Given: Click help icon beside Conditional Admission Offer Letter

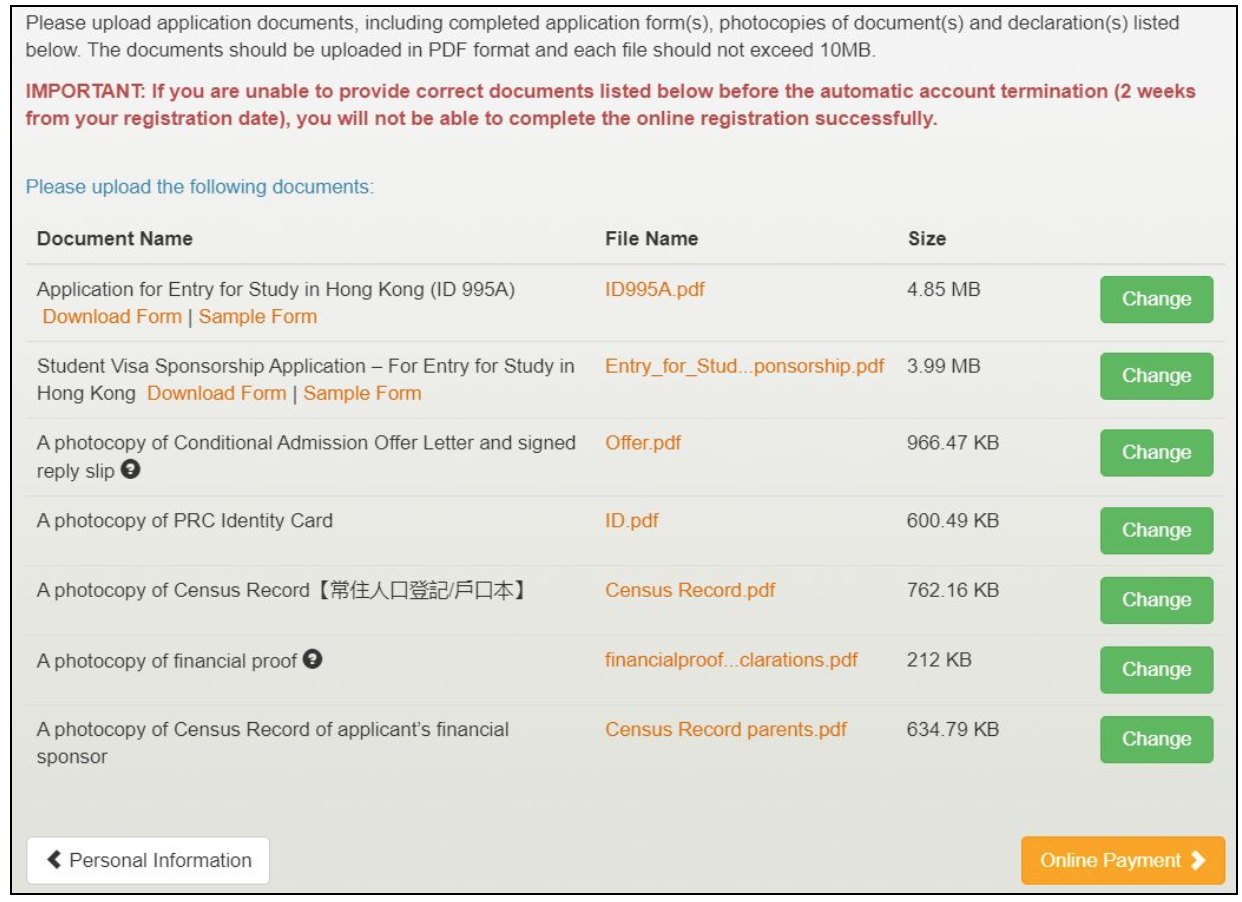Looking at the screenshot, I should [130, 470].
